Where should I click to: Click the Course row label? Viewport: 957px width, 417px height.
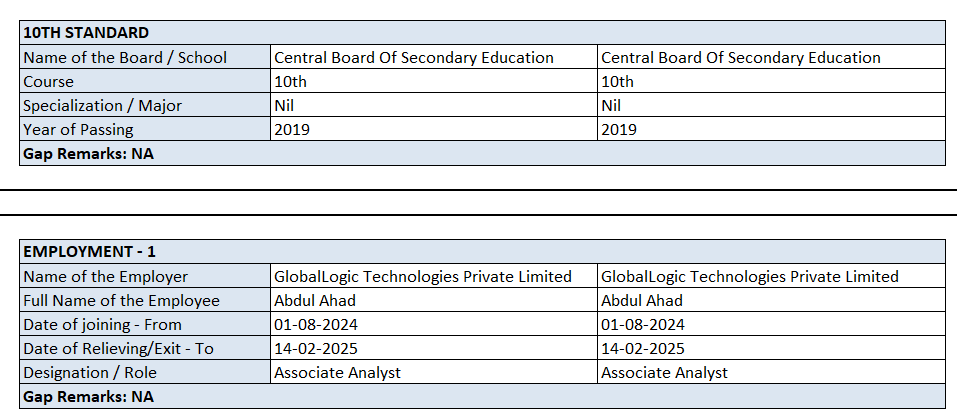pyautogui.click(x=48, y=81)
